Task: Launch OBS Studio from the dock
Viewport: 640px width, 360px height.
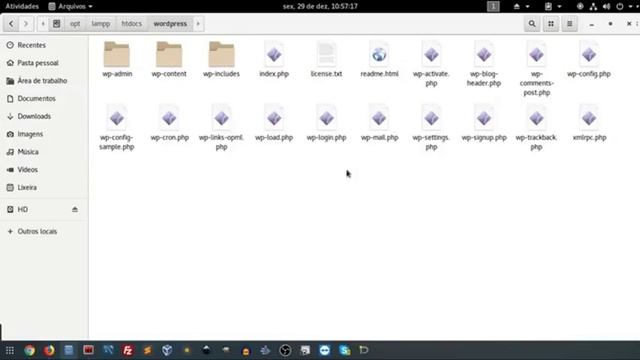Action: (285, 350)
